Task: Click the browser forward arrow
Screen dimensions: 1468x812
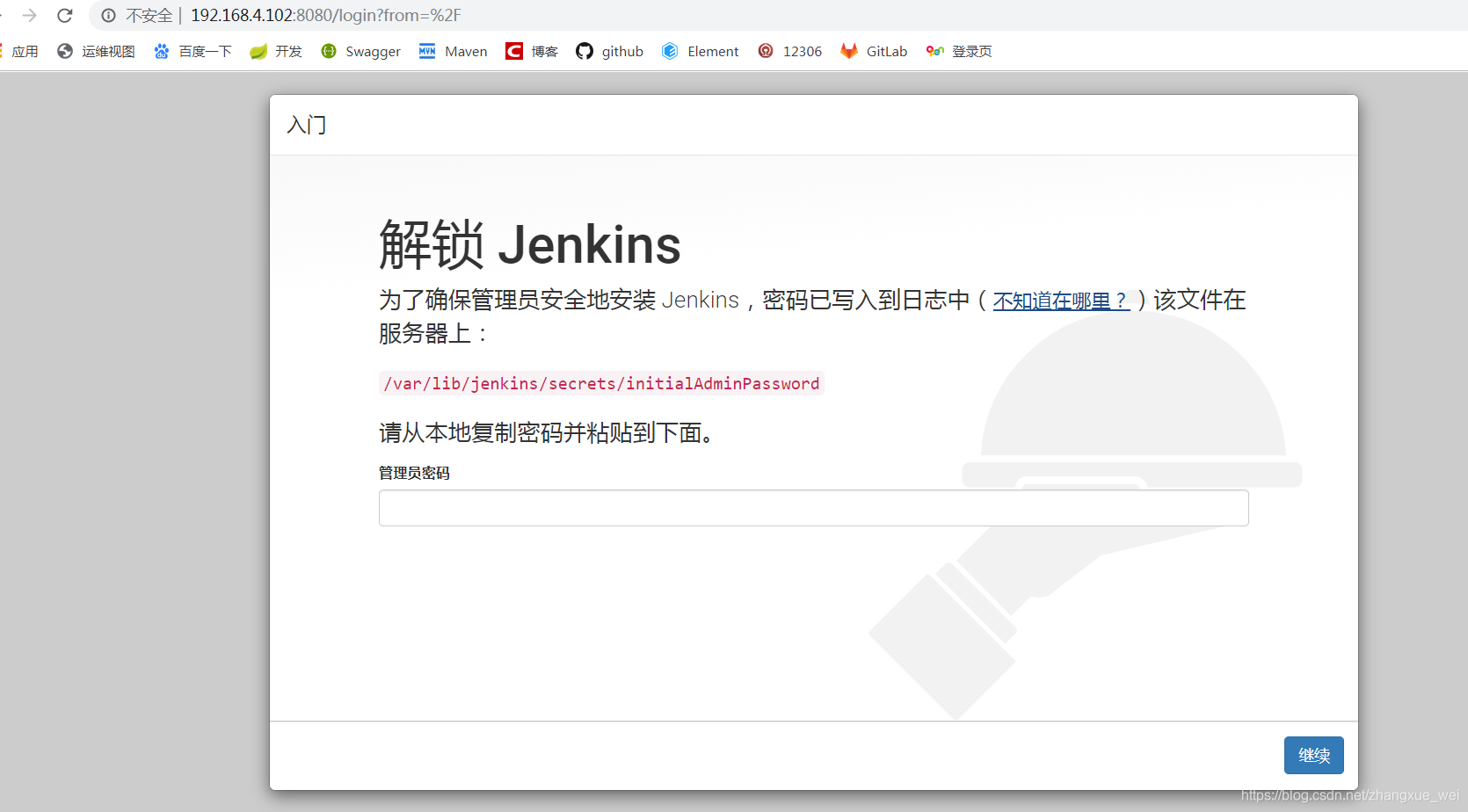Action: [x=30, y=16]
